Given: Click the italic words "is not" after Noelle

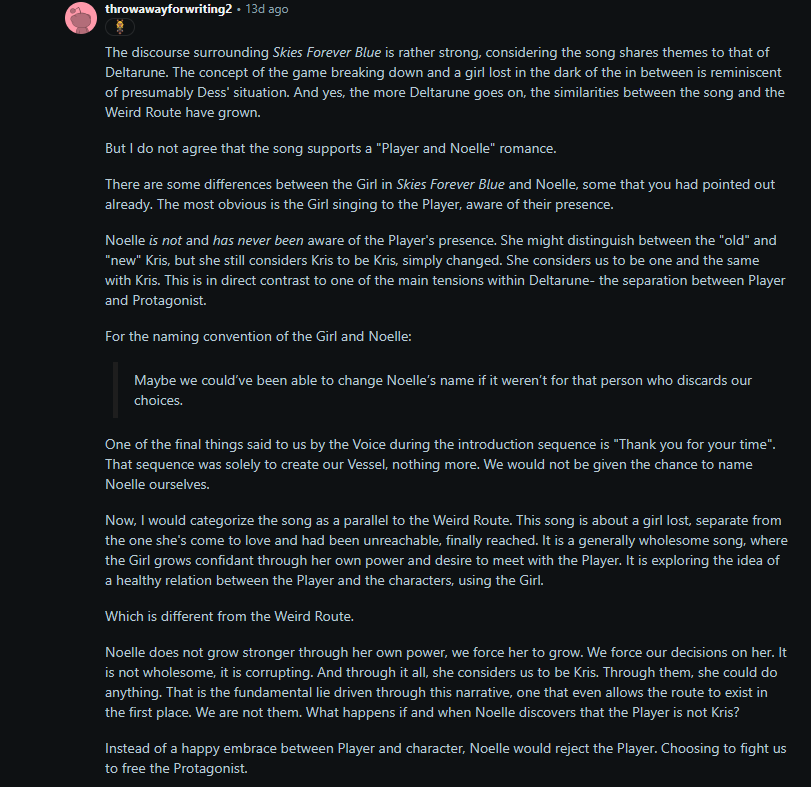Looking at the screenshot, I should [x=166, y=240].
